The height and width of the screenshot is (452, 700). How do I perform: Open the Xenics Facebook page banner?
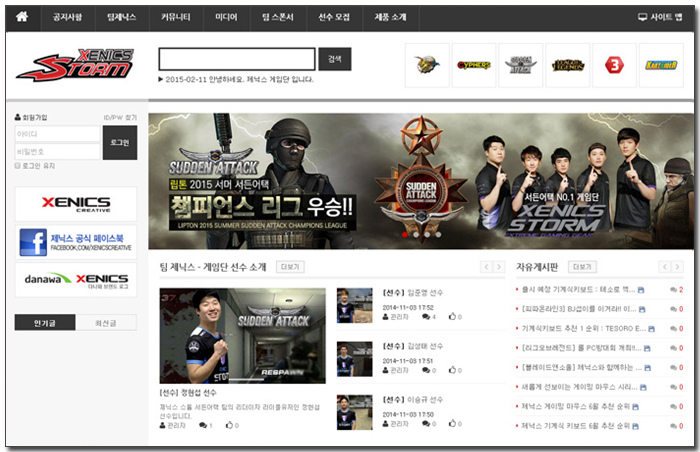pyautogui.click(x=76, y=242)
